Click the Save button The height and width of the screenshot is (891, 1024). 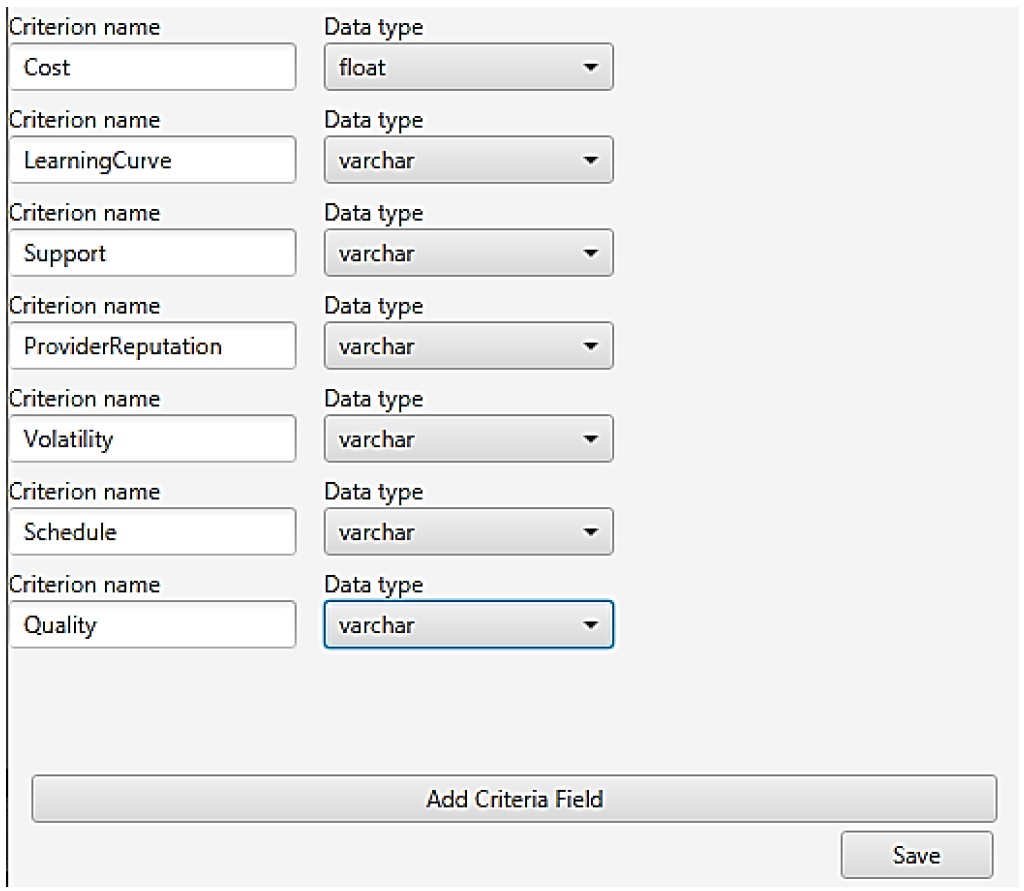click(x=916, y=855)
